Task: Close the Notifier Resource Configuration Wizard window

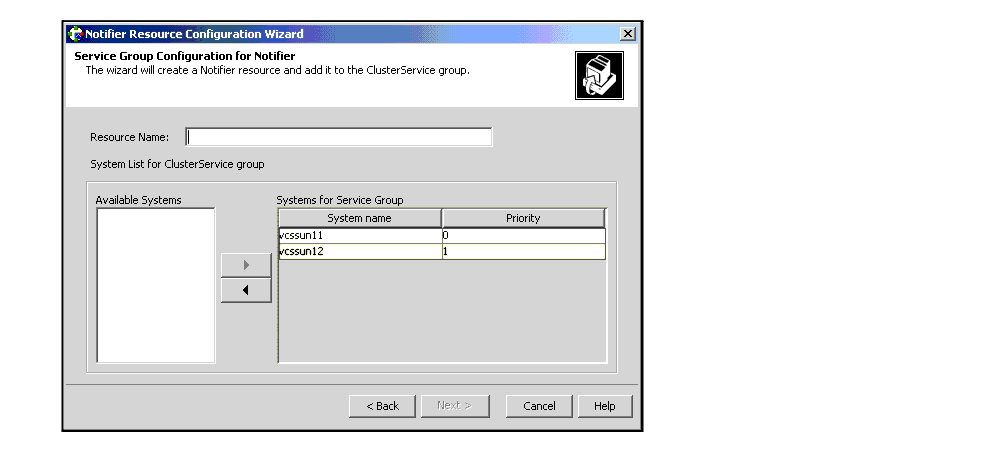Action: [x=627, y=34]
